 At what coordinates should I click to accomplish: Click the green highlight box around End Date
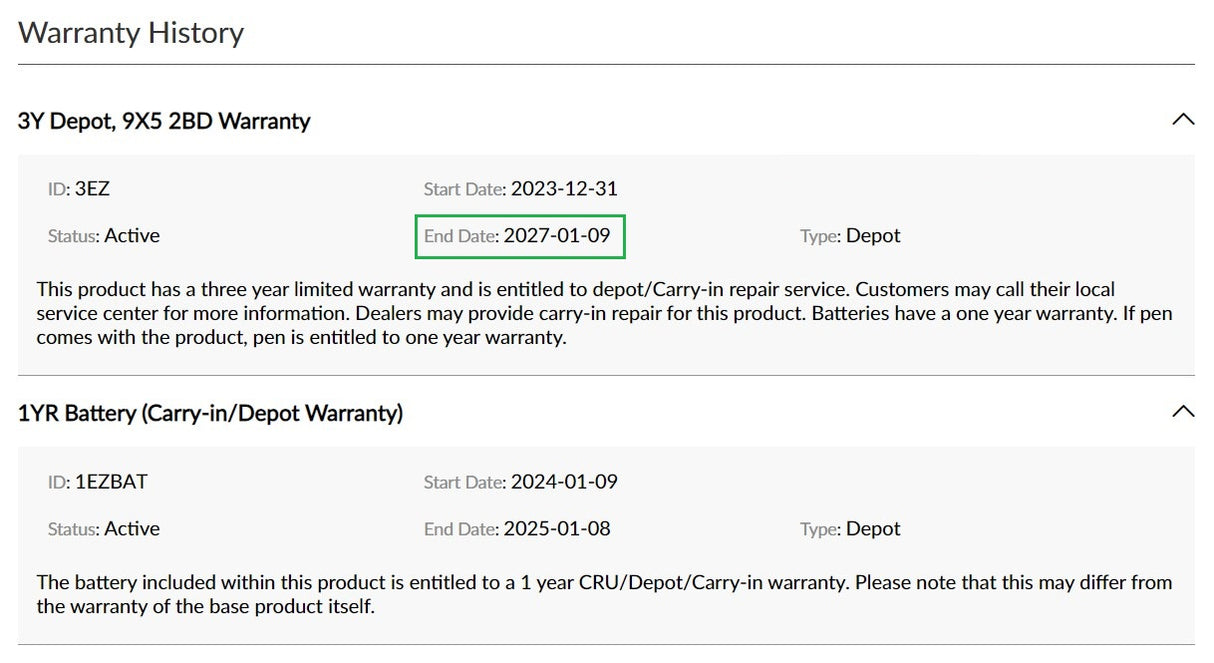[520, 236]
